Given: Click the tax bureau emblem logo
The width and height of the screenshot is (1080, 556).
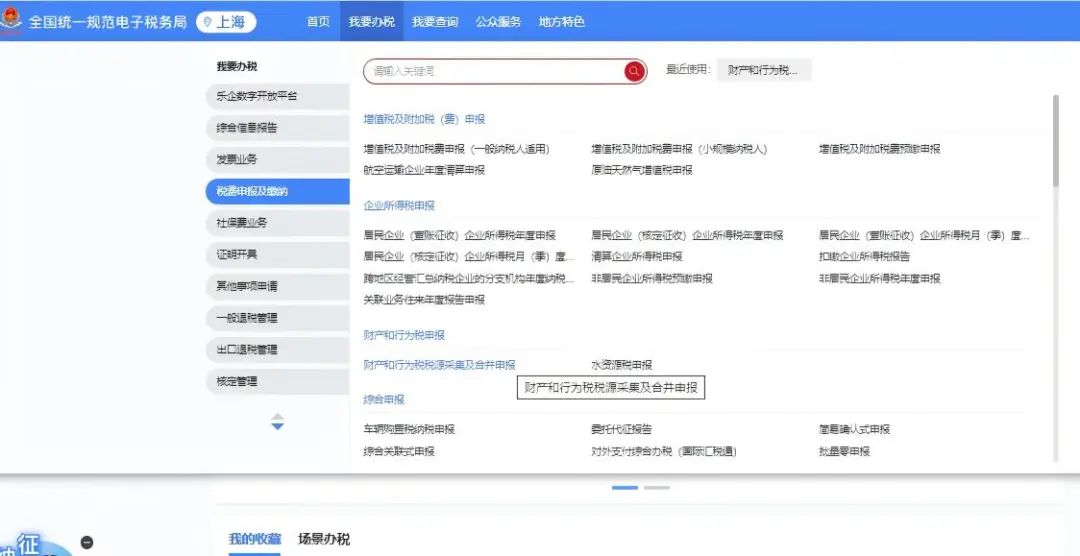Looking at the screenshot, I should click(11, 21).
